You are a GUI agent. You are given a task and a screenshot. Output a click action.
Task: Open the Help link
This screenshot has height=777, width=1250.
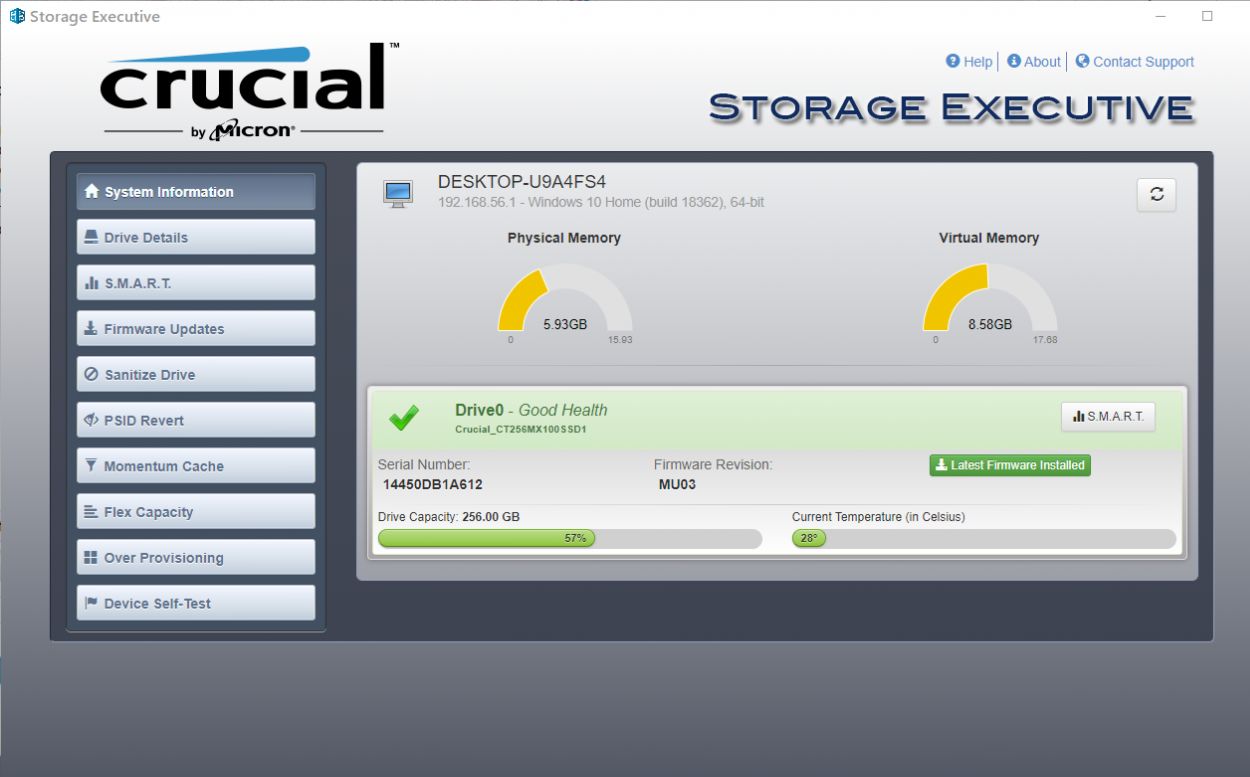click(969, 62)
